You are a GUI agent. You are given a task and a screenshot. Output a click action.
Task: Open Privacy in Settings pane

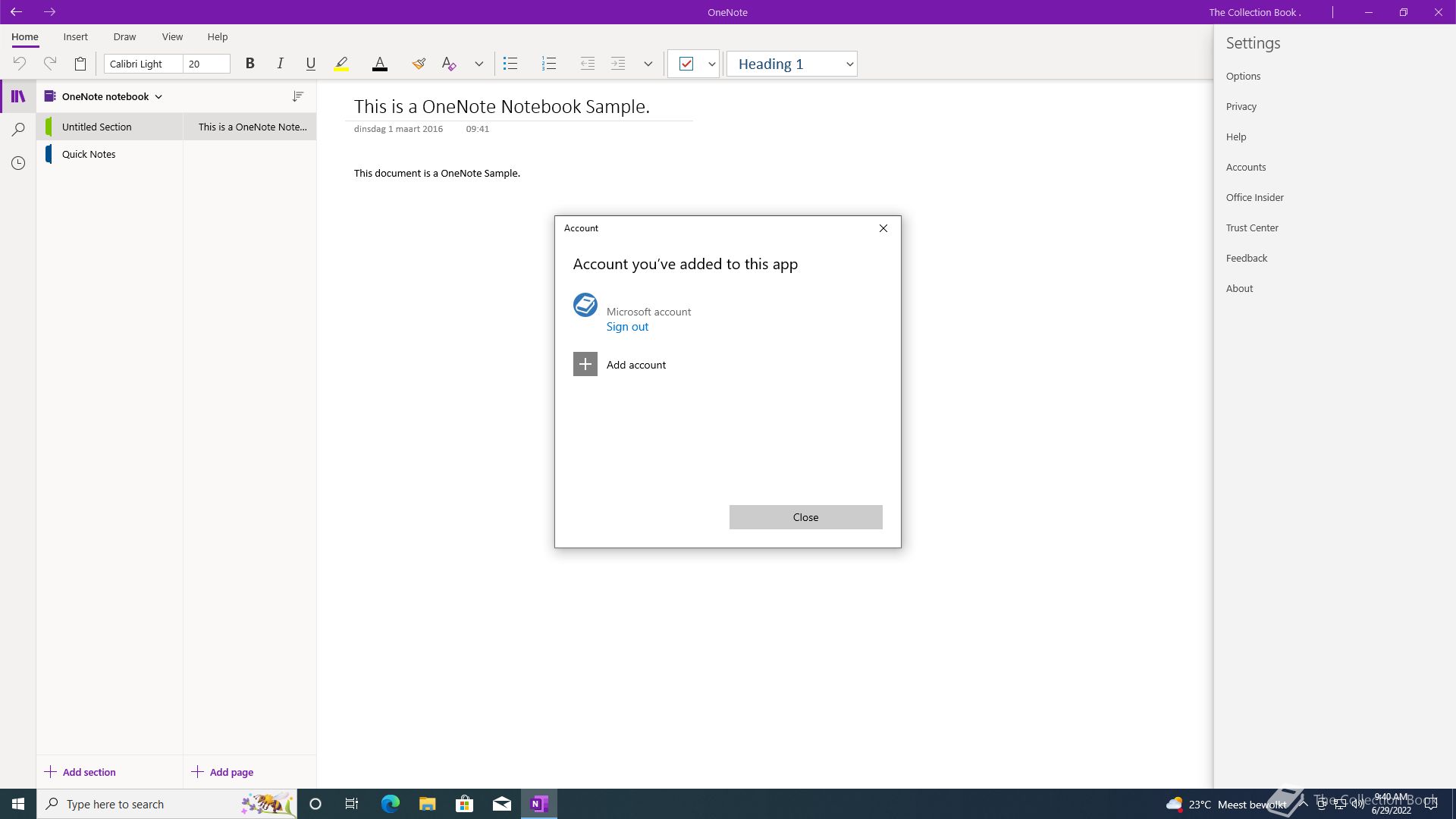point(1241,106)
